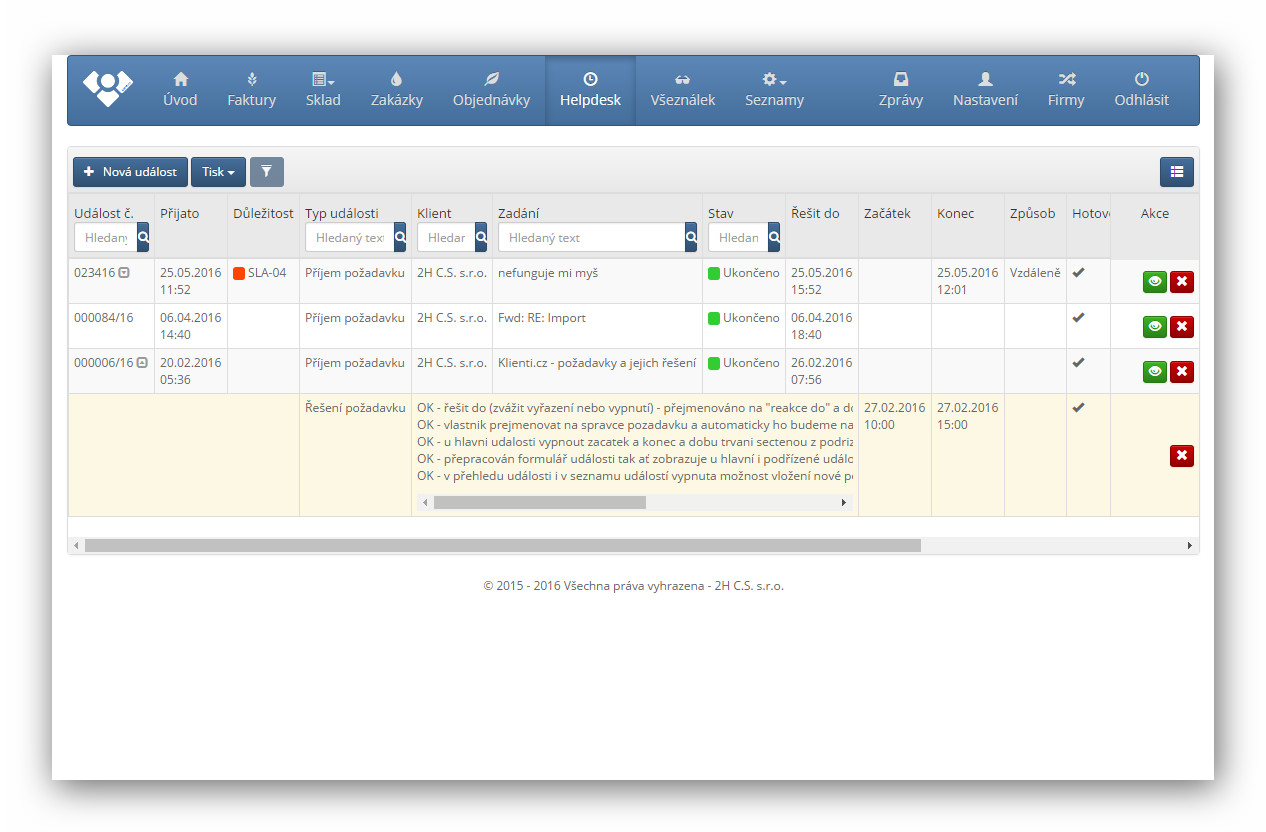This screenshot has height=832, width=1266.
Task: Click the filter funnel icon button
Action: coord(266,172)
